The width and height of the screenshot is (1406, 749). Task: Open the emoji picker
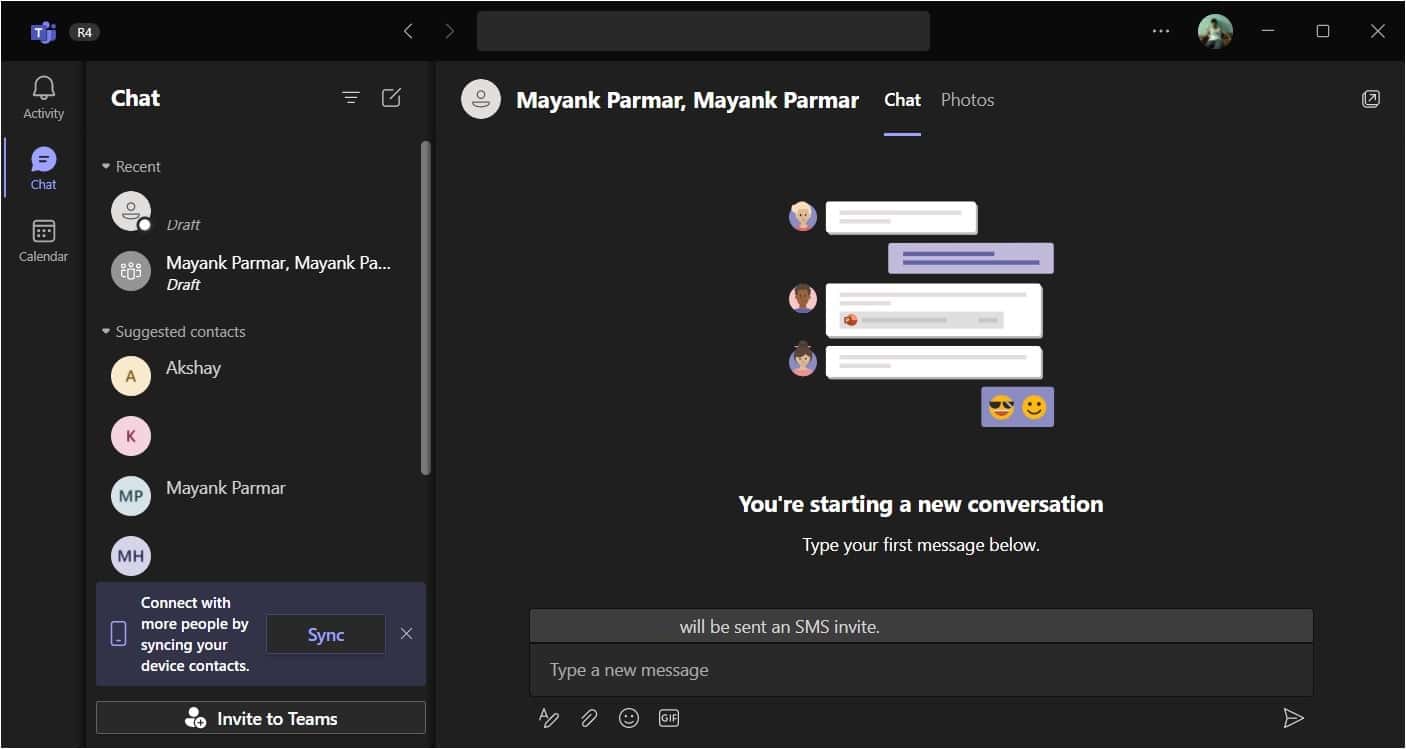(x=628, y=718)
